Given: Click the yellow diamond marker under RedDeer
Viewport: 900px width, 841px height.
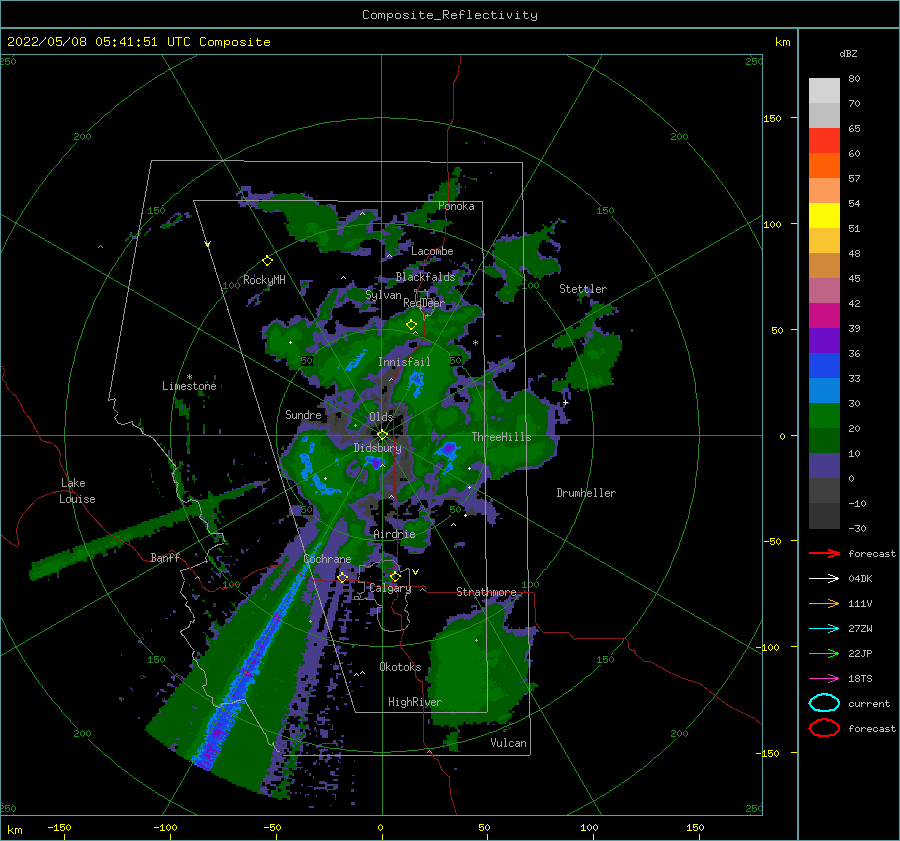Looking at the screenshot, I should click(x=412, y=325).
